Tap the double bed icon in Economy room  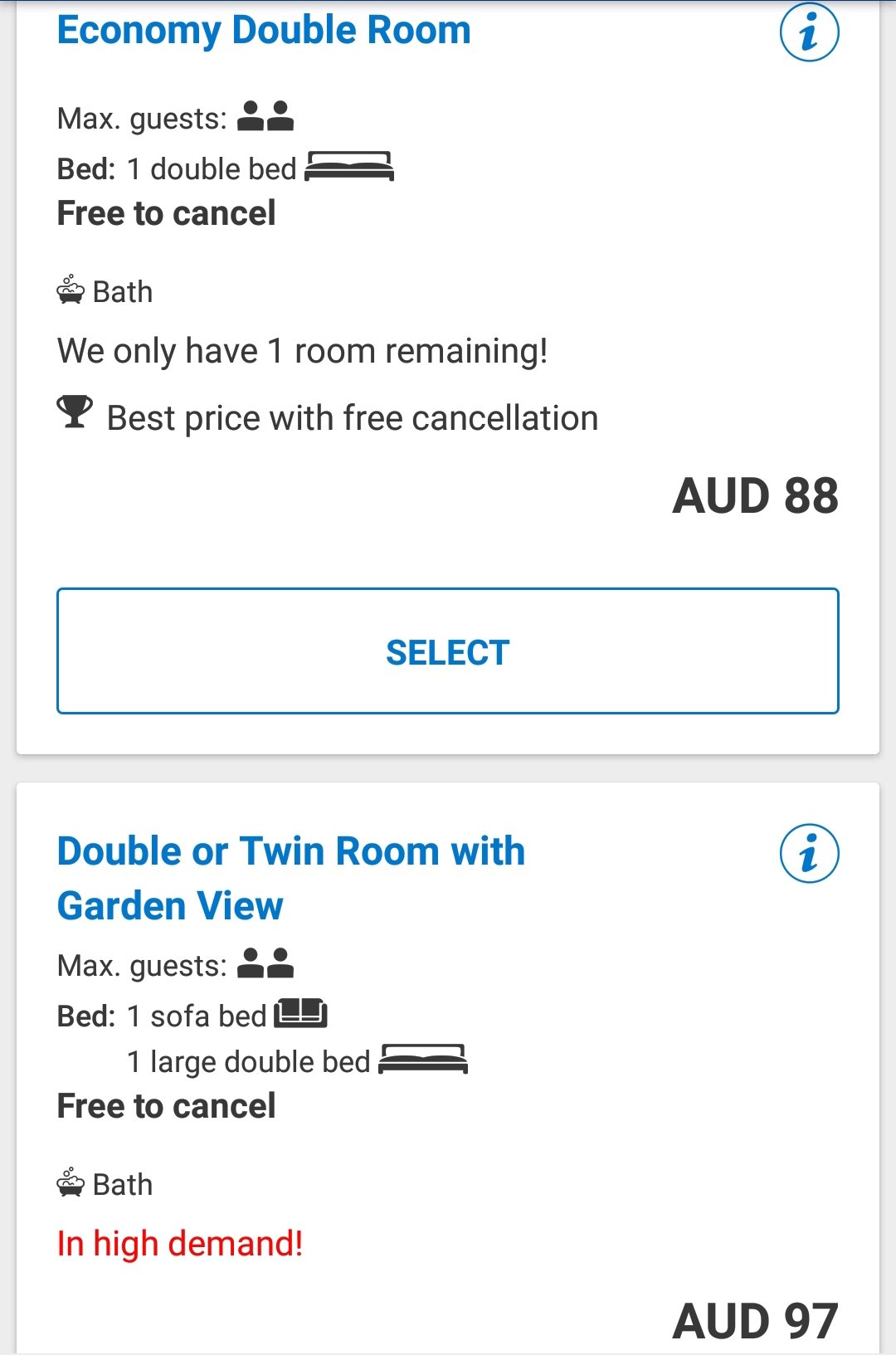(x=349, y=166)
